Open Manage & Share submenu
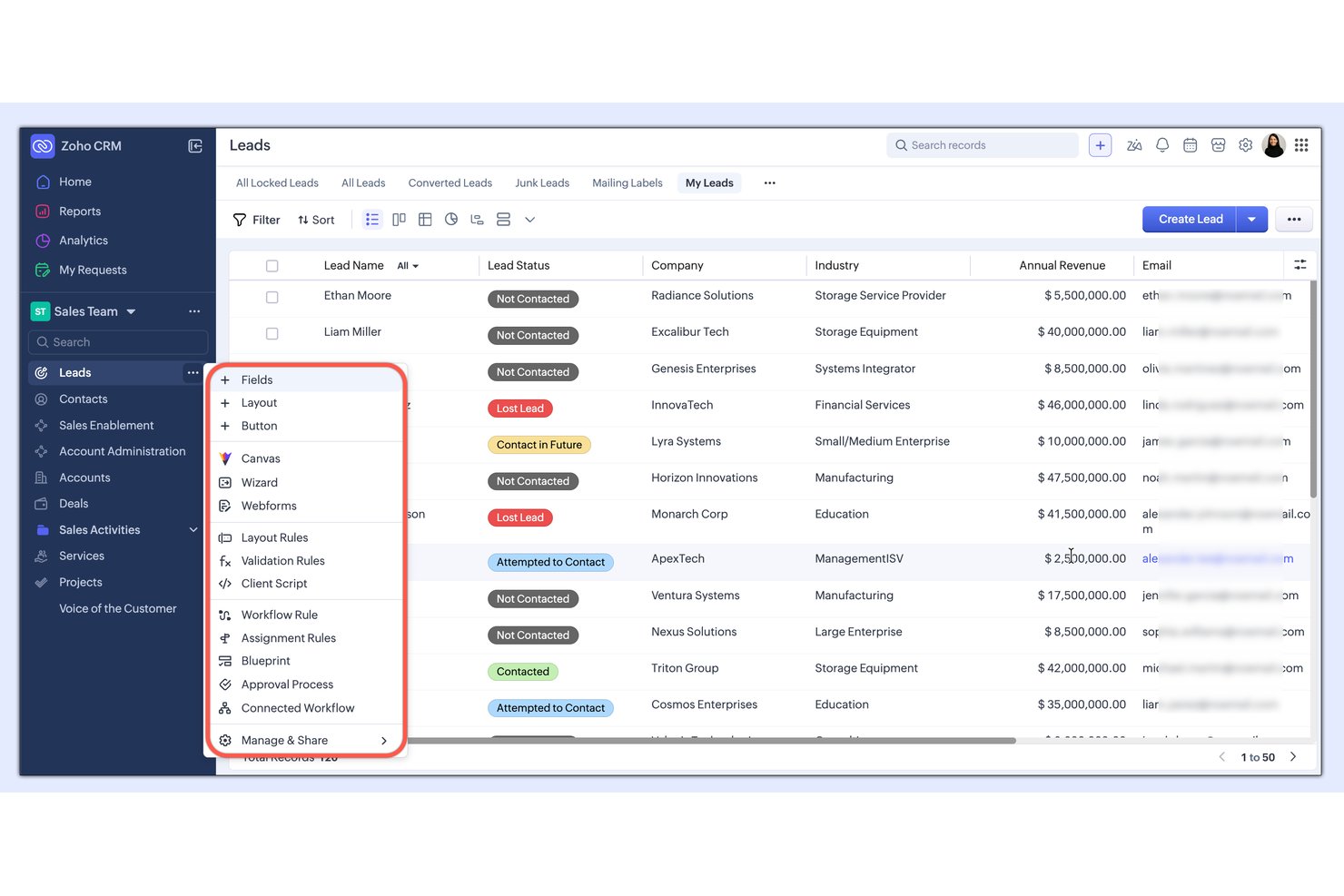Screen dimensions: 1344x896 [306, 741]
